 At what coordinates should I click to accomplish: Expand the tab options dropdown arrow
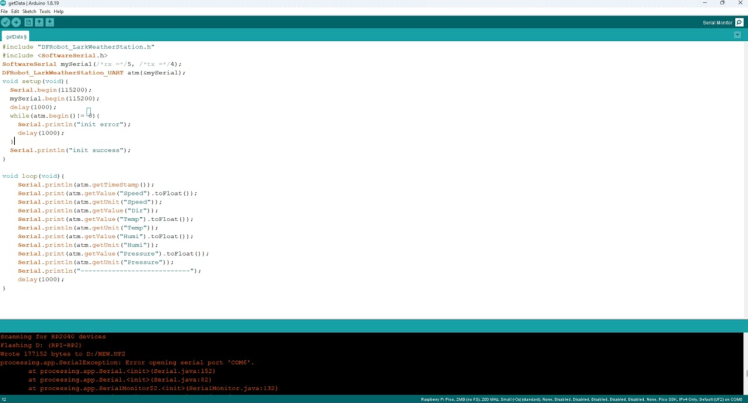737,35
